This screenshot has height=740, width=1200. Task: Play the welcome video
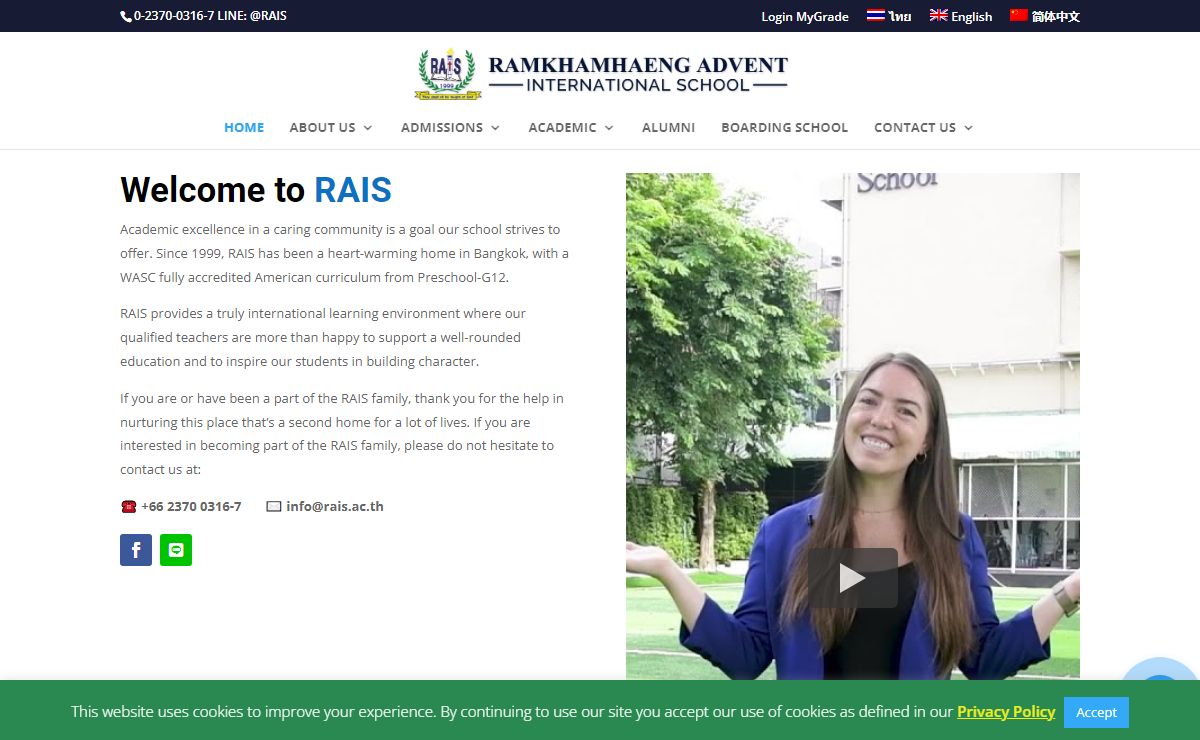coord(852,577)
